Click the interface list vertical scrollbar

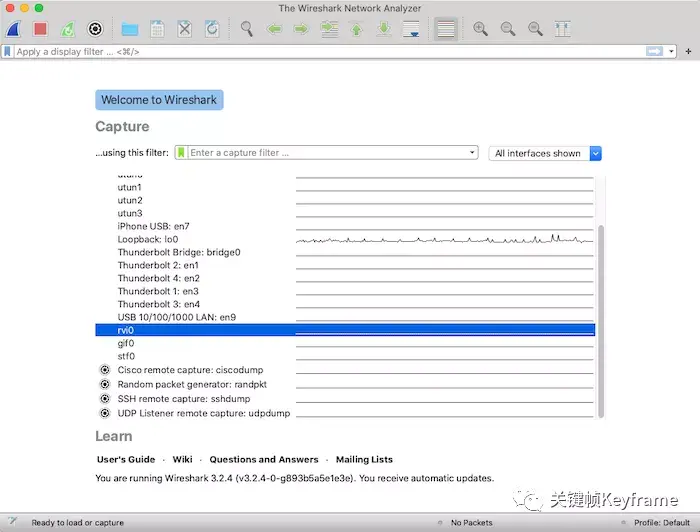pyautogui.click(x=601, y=321)
